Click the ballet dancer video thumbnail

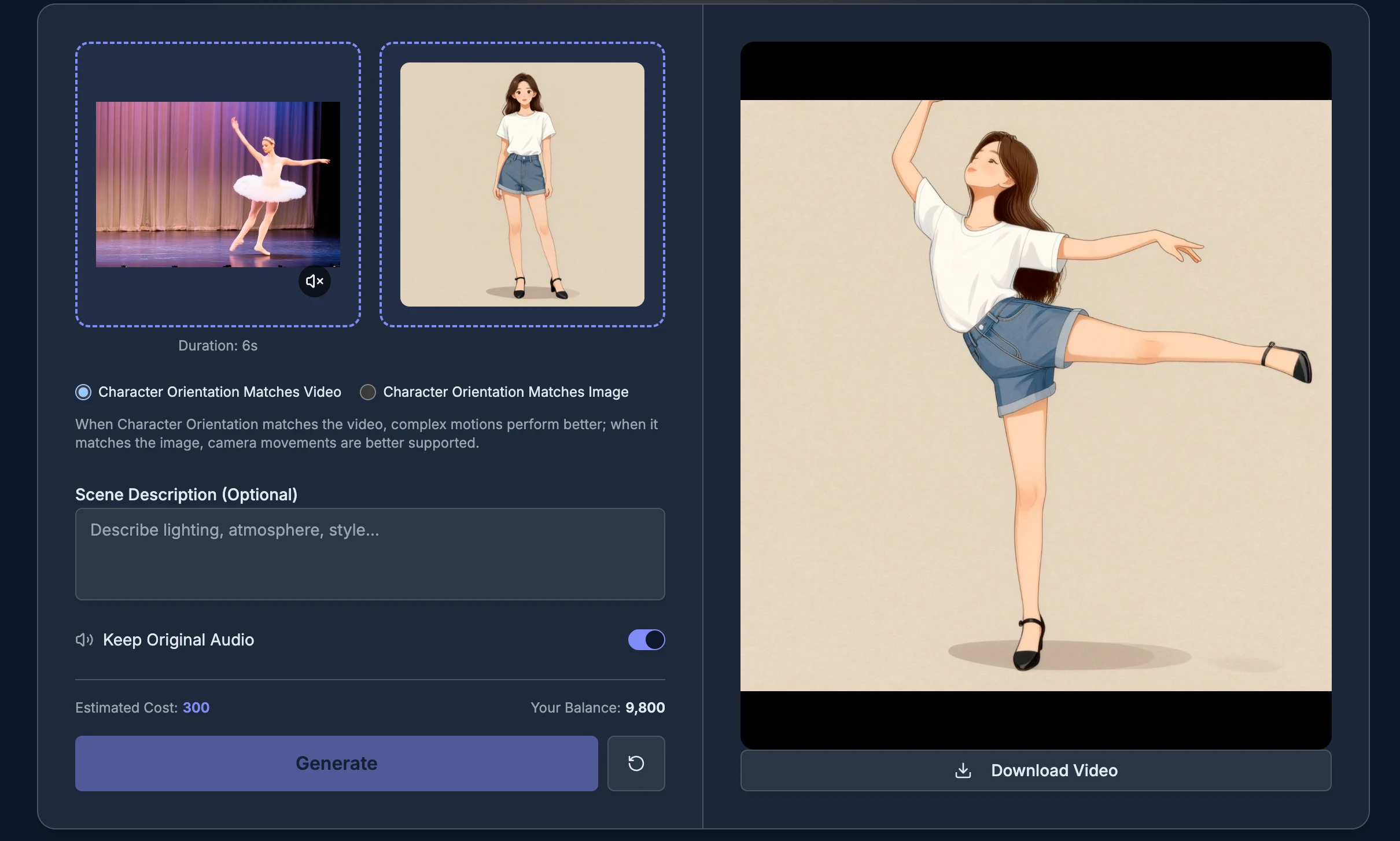click(x=218, y=184)
